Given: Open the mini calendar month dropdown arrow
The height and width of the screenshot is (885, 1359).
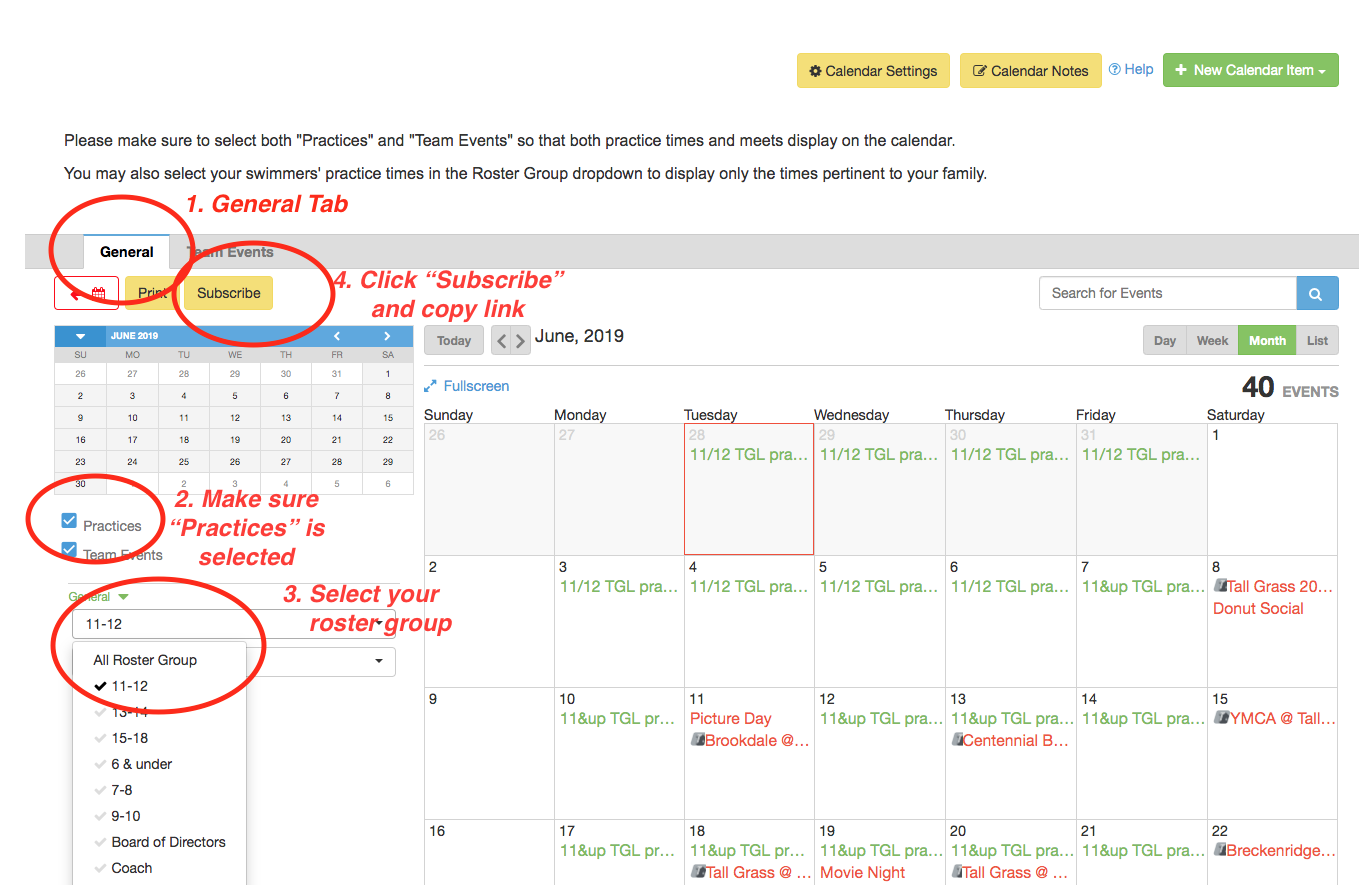Looking at the screenshot, I should pyautogui.click(x=81, y=336).
